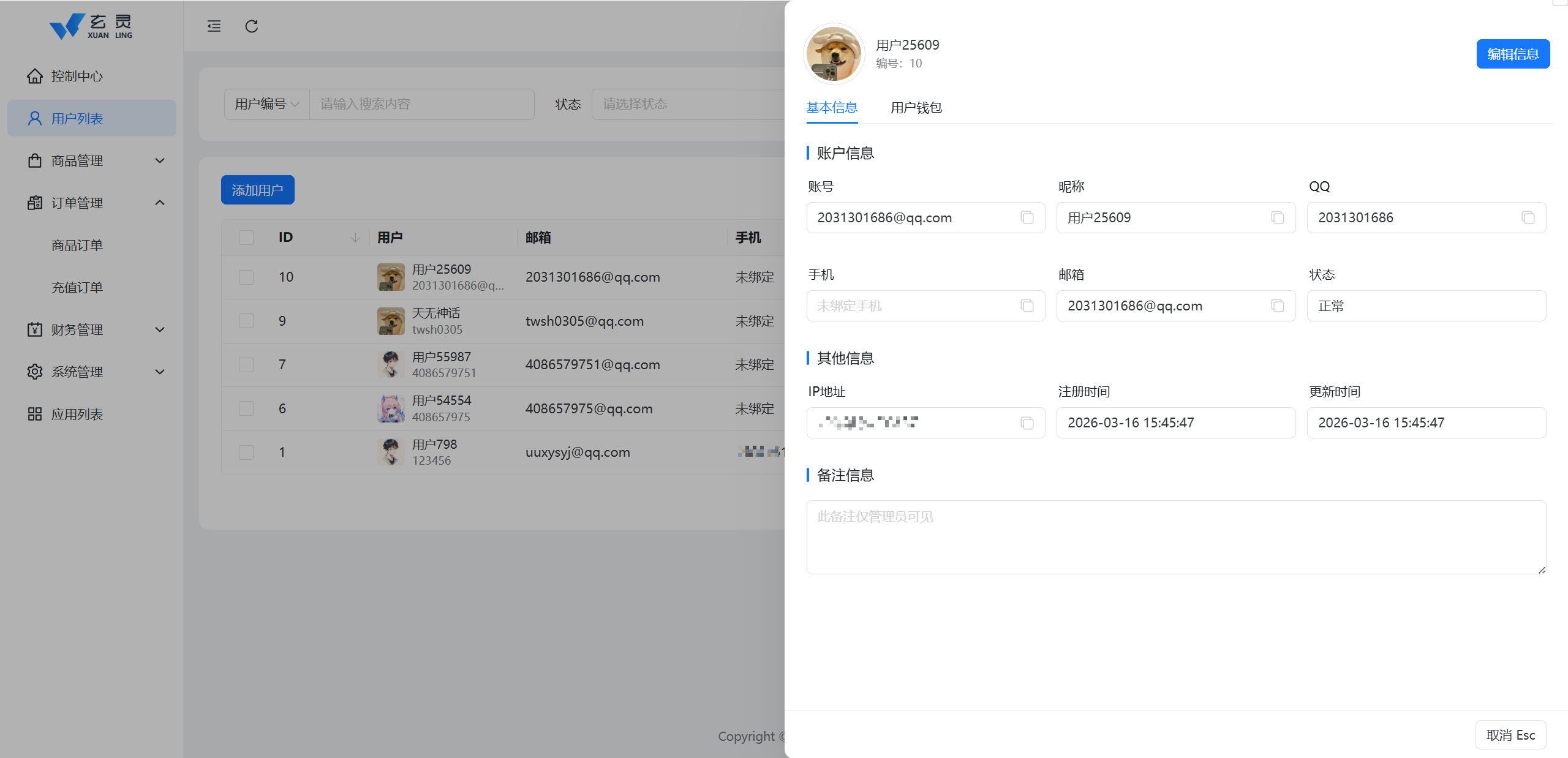
Task: Copy the 昵称 field value
Action: pyautogui.click(x=1277, y=217)
